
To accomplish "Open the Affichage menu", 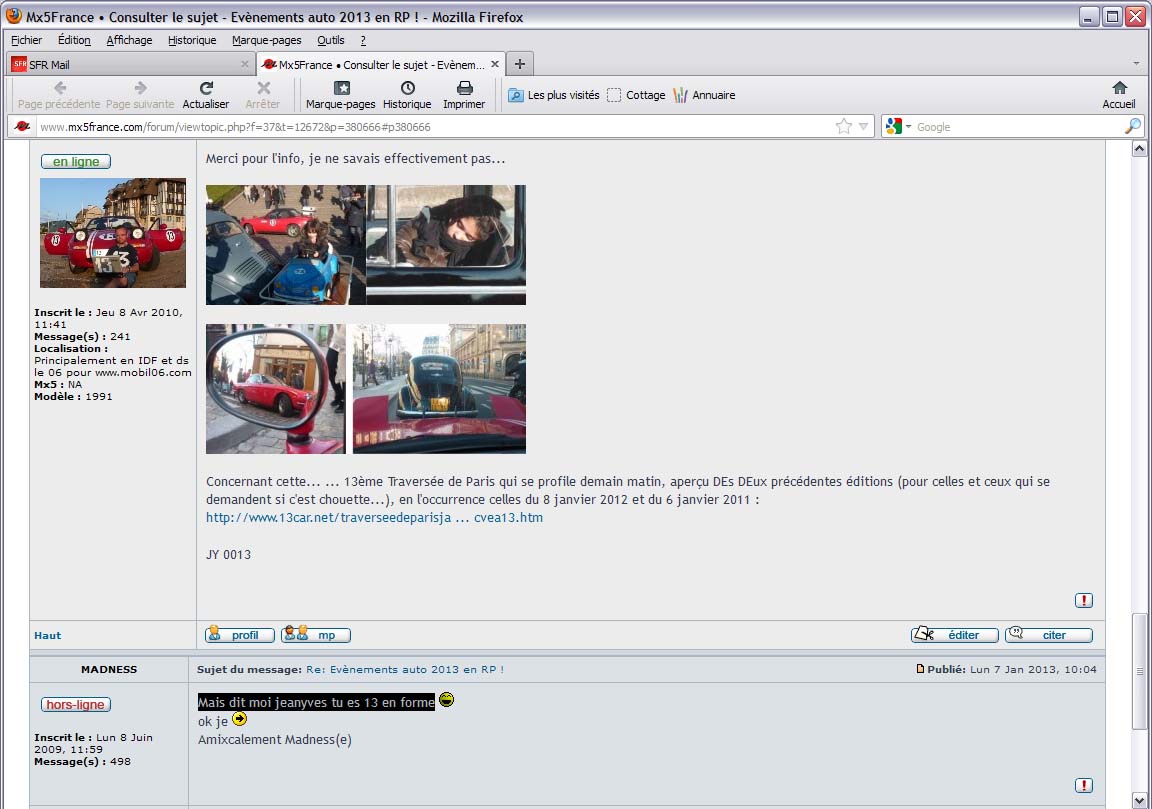I will click(x=129, y=40).
